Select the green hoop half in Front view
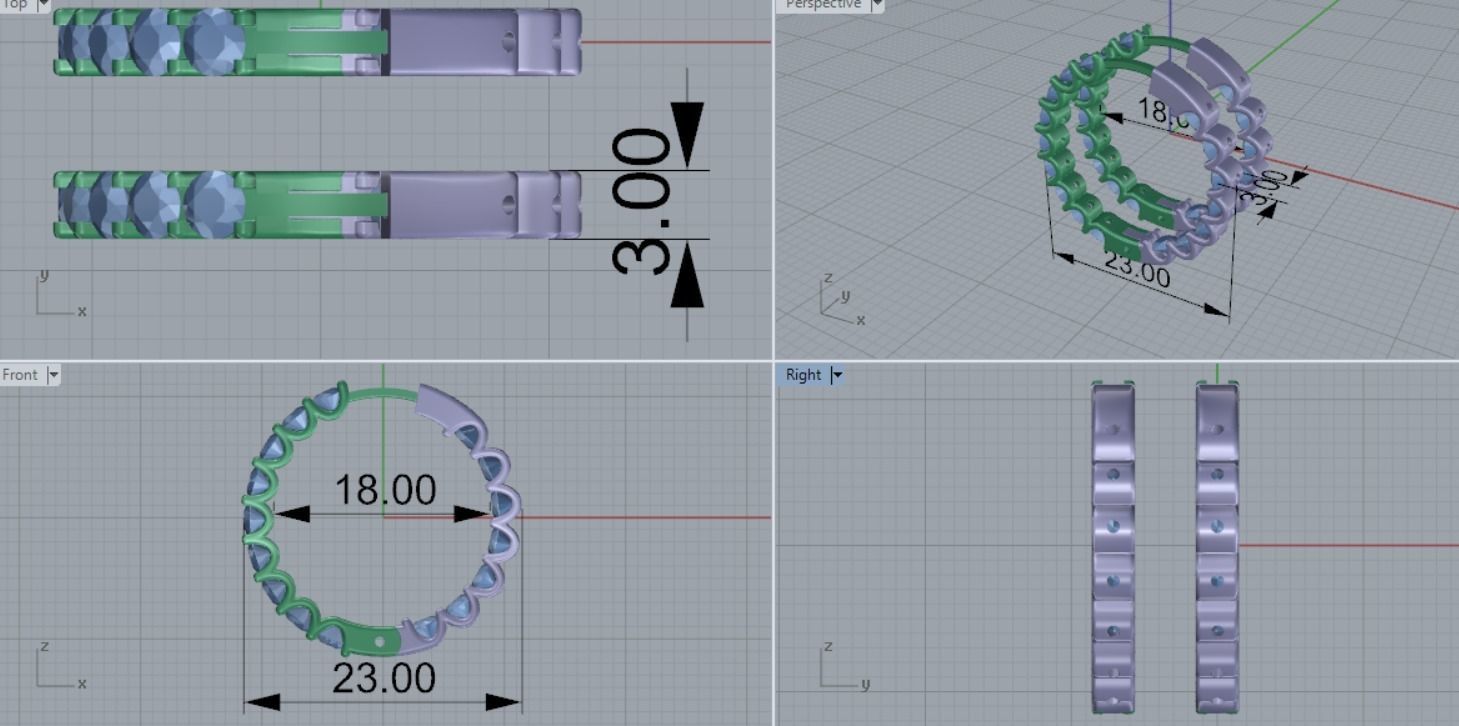The width and height of the screenshot is (1459, 726). pos(256,520)
